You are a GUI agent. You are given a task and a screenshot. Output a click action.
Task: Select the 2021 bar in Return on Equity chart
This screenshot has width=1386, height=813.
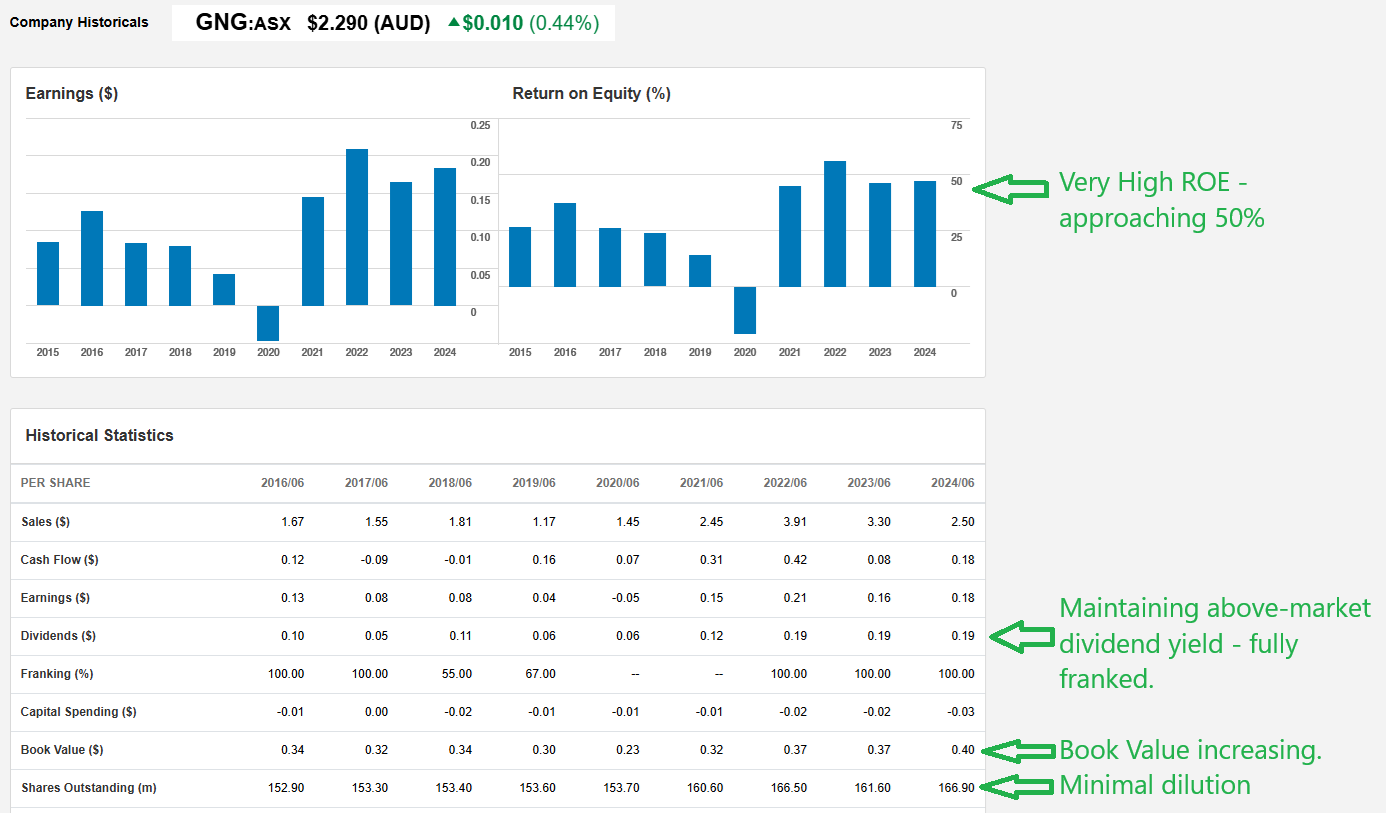click(x=790, y=236)
